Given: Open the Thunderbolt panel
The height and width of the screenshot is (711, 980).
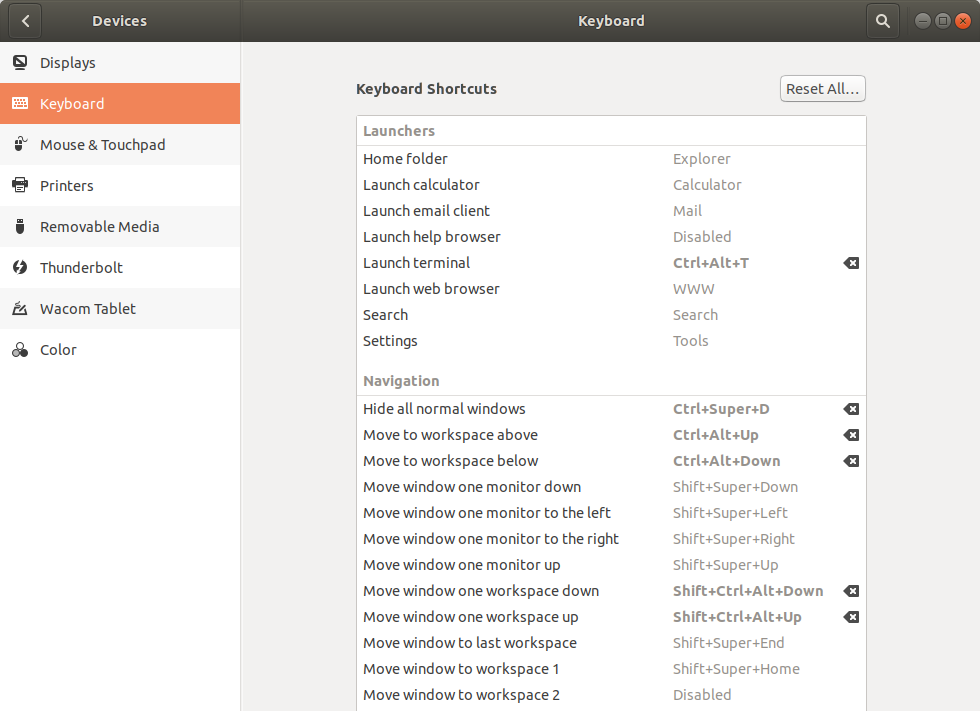Looking at the screenshot, I should coord(120,267).
